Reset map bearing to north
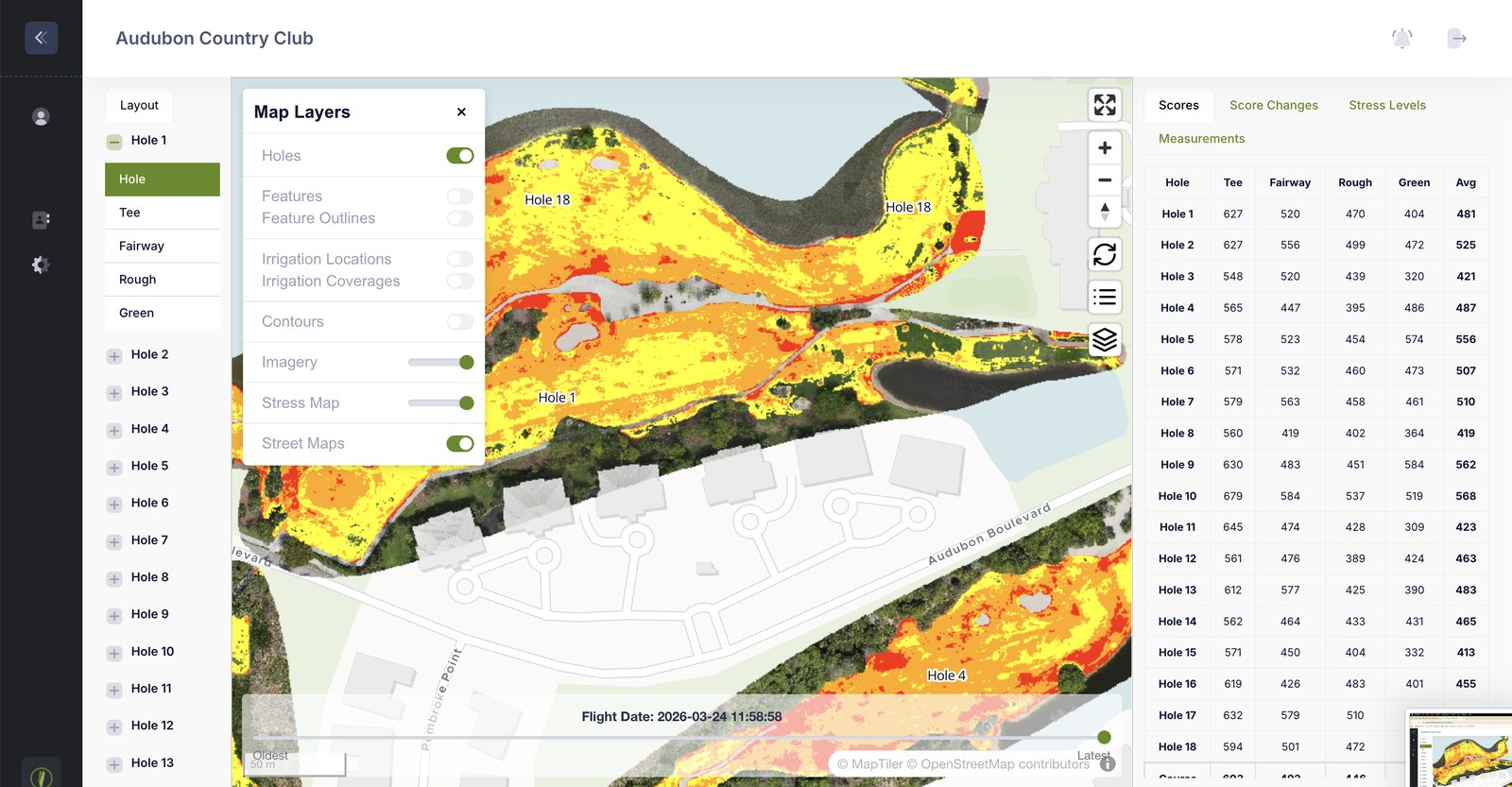The width and height of the screenshot is (1512, 787). [1105, 212]
